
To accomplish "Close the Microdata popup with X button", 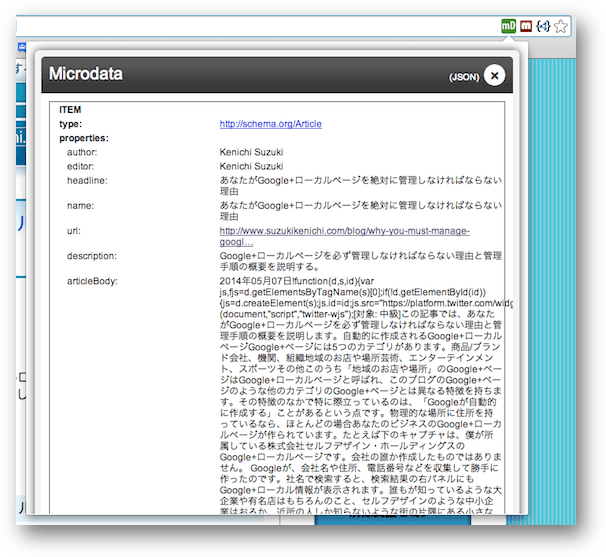I will tap(494, 75).
